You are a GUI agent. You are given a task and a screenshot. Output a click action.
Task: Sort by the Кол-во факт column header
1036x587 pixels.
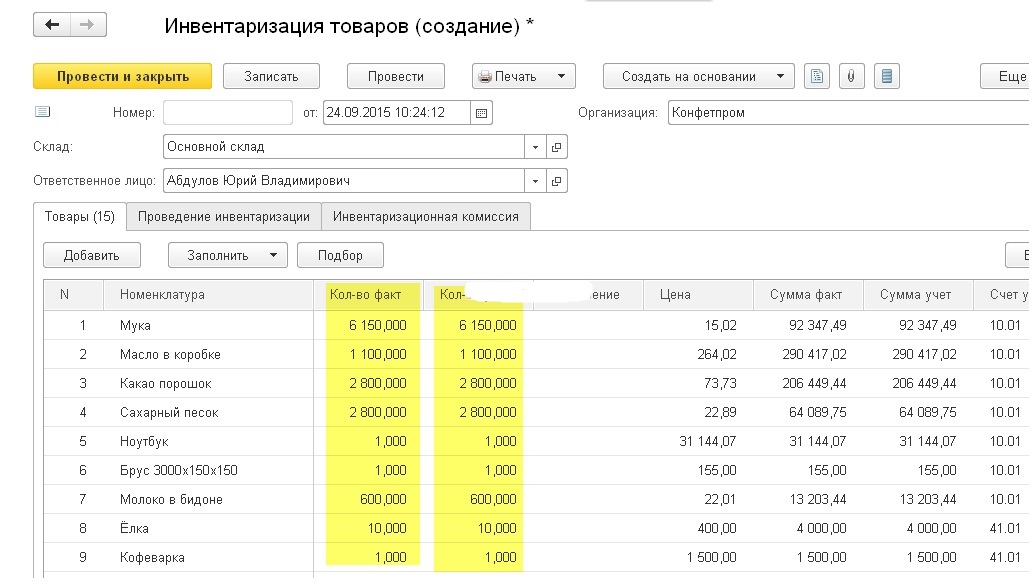coord(368,295)
